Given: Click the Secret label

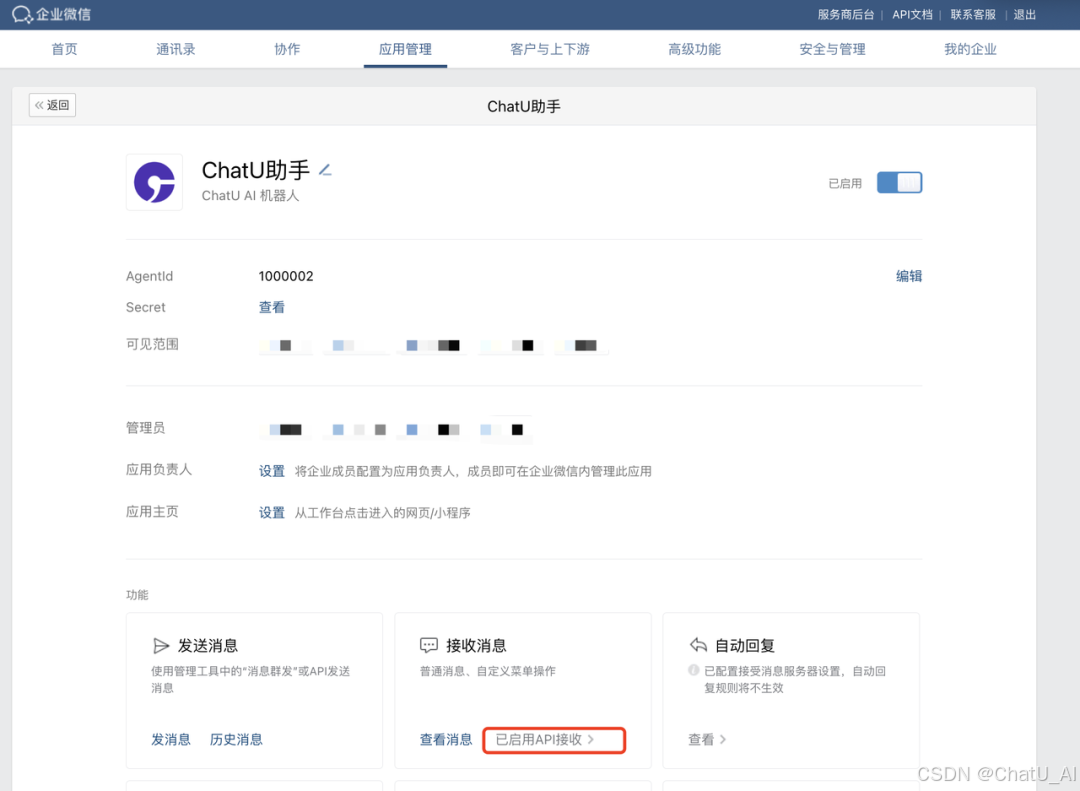Looking at the screenshot, I should (145, 307).
